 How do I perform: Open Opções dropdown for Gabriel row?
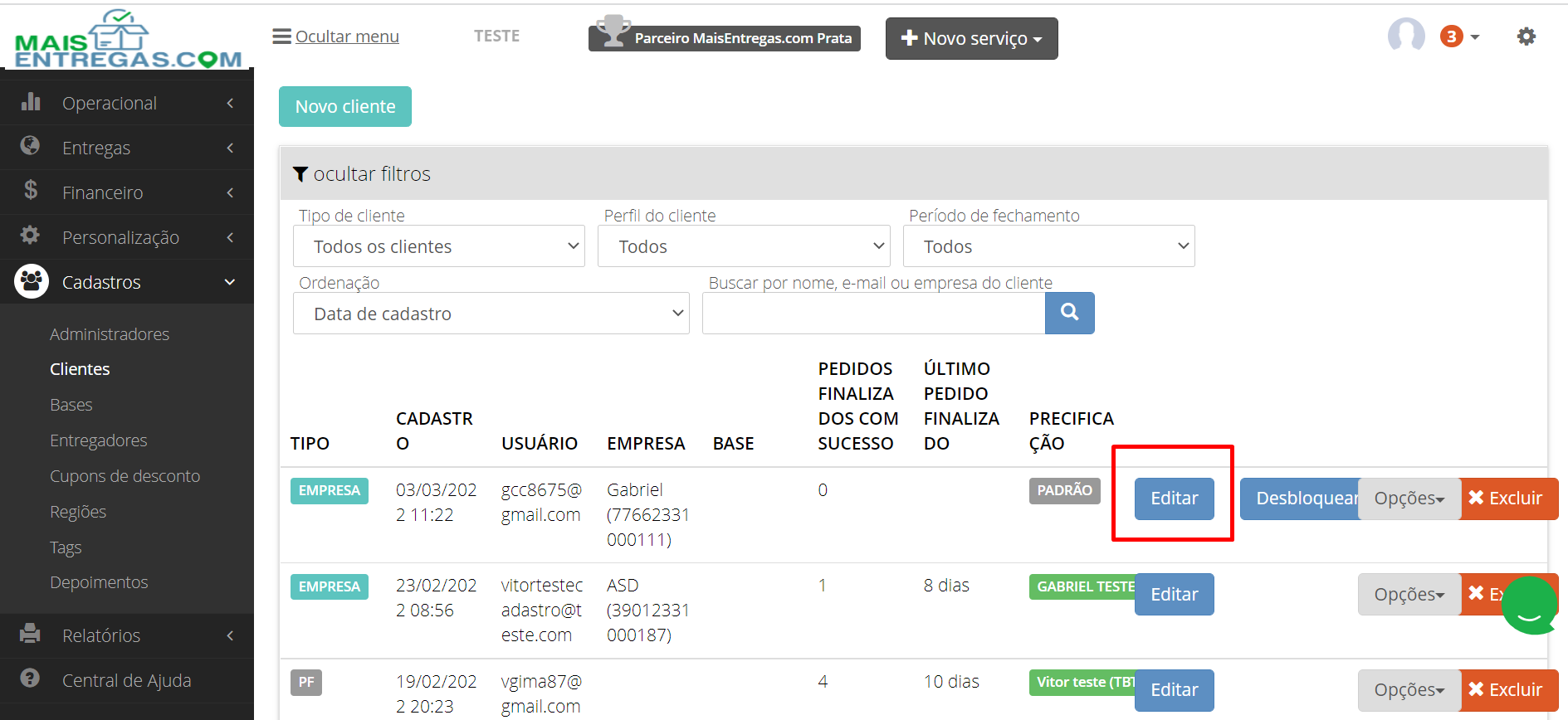pos(1409,499)
